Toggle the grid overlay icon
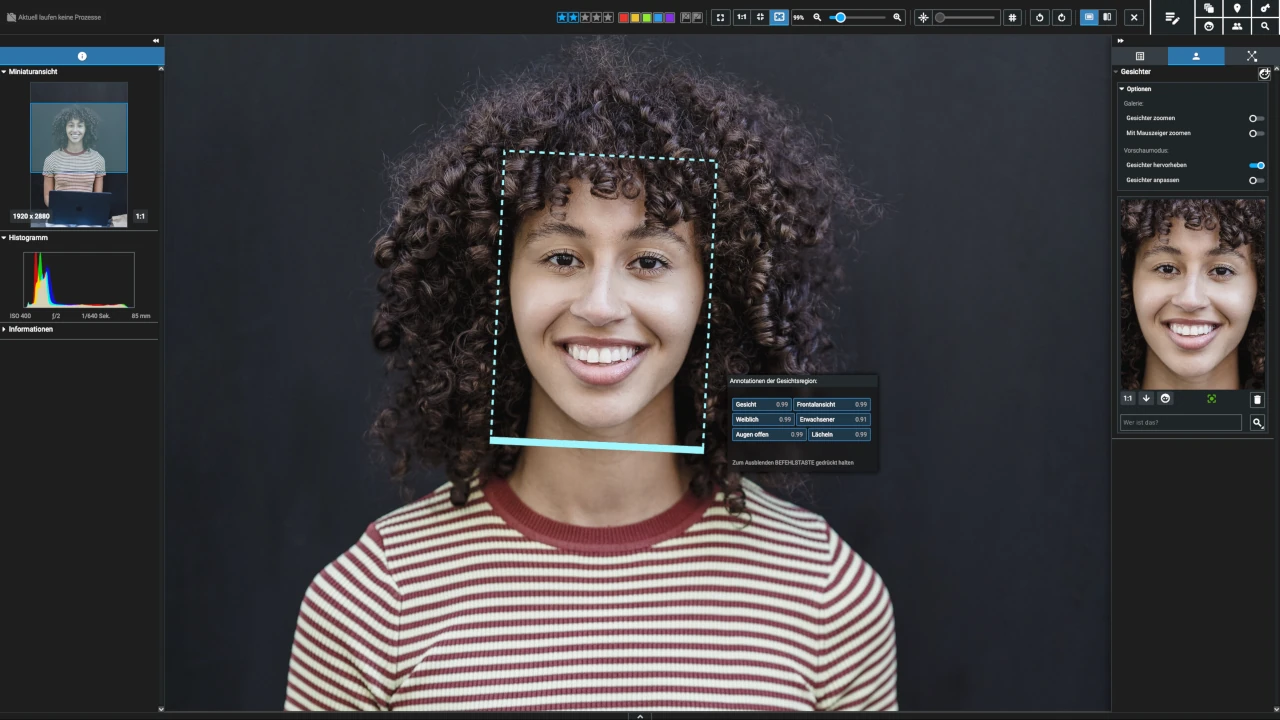The width and height of the screenshot is (1280, 720). (1012, 17)
